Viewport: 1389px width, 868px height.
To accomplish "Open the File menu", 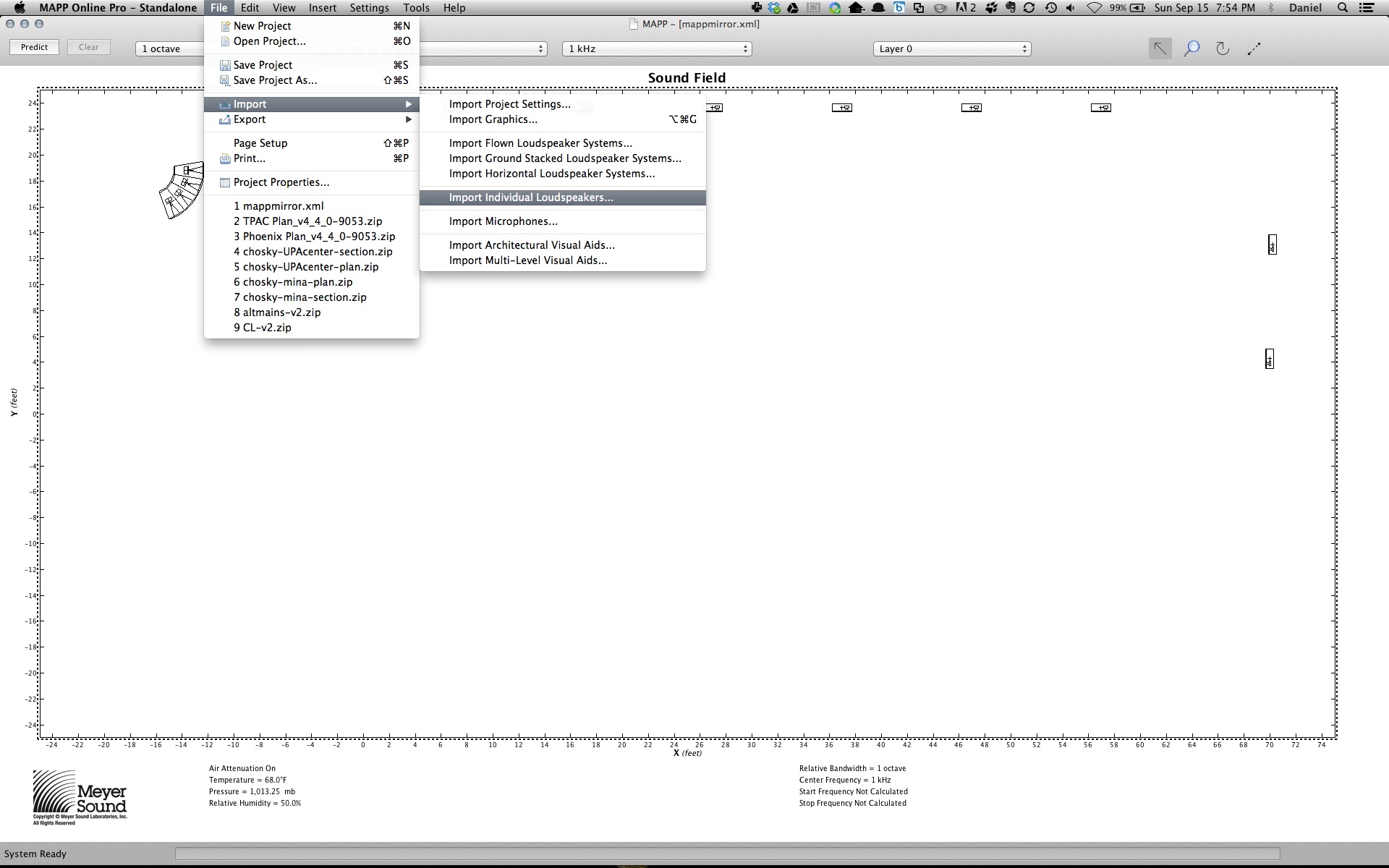I will 218,8.
